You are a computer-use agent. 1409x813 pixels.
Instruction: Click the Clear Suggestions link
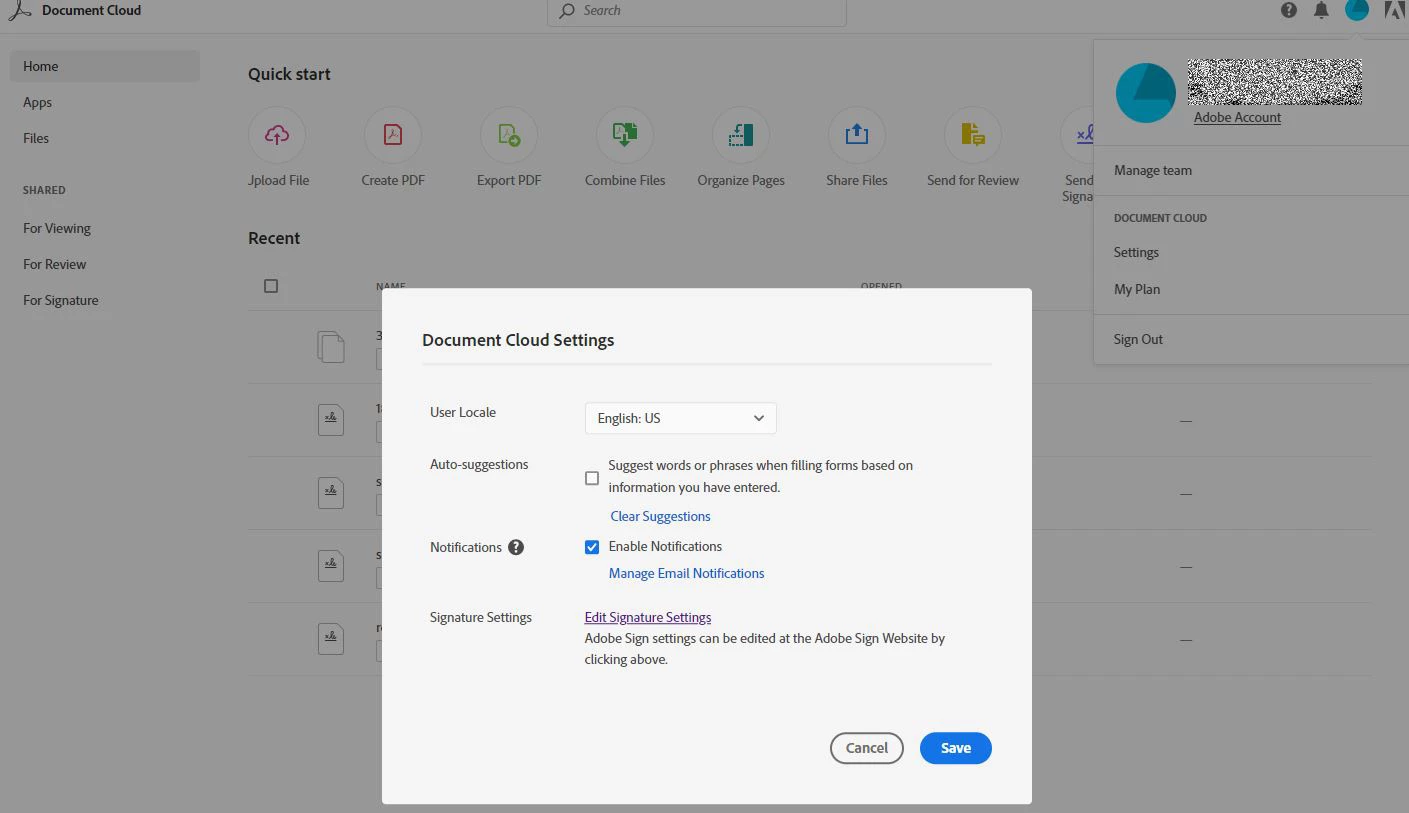pyautogui.click(x=661, y=516)
